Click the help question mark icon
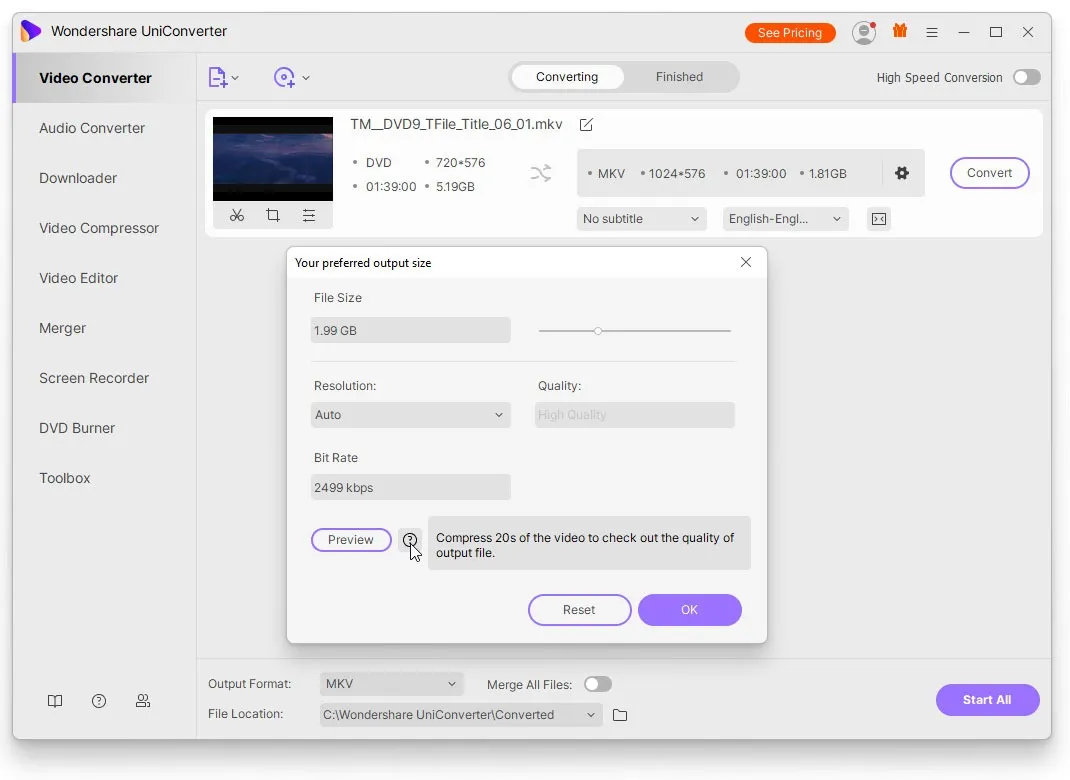The image size is (1070, 780). click(99, 700)
